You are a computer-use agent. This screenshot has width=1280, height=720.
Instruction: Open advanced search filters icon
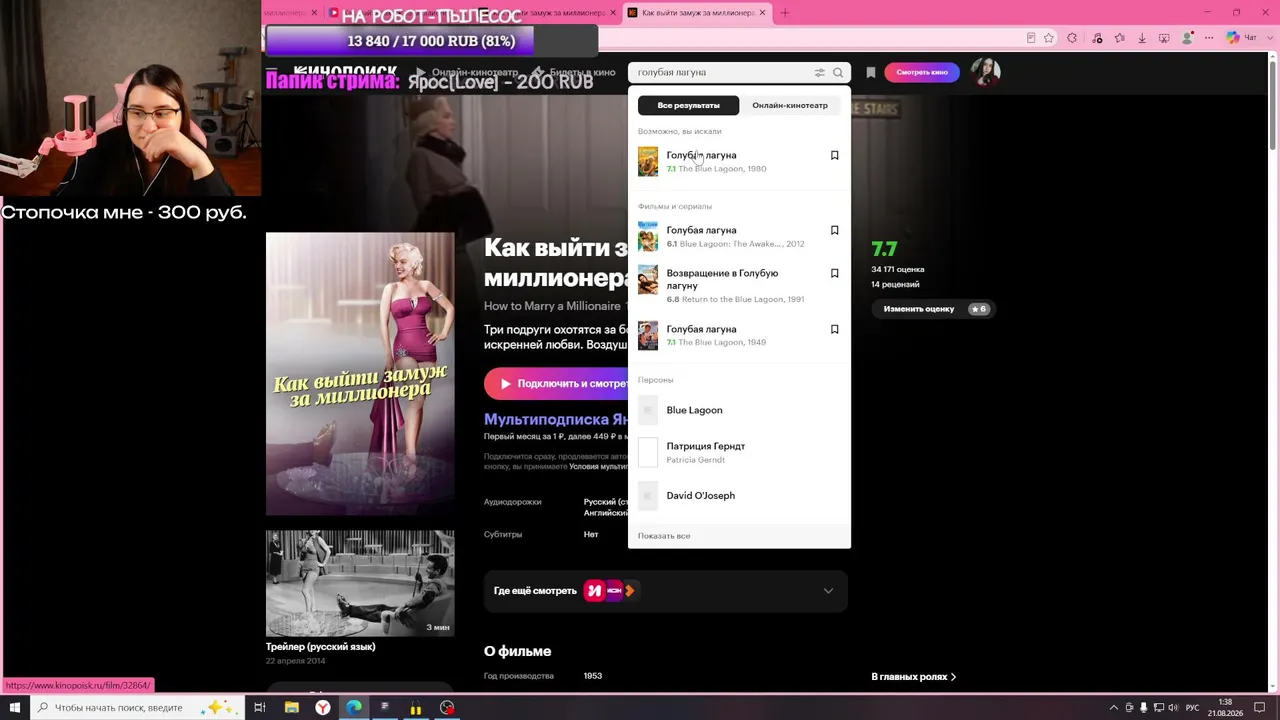(x=819, y=72)
